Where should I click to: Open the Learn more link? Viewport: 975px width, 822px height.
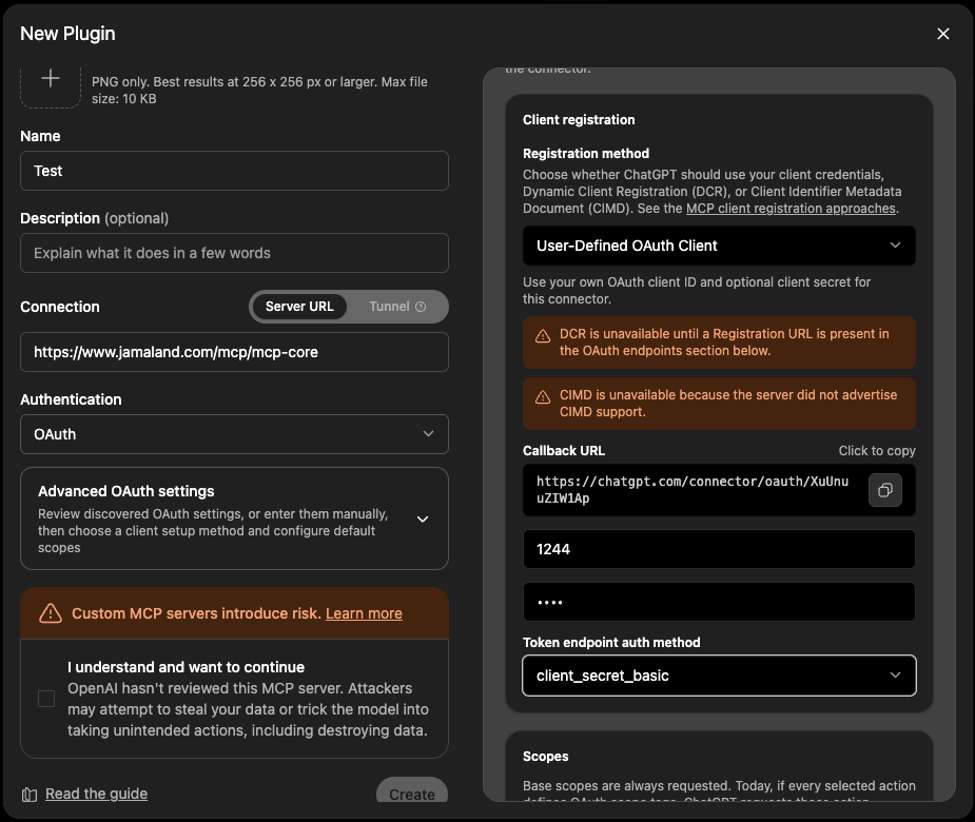pos(364,613)
